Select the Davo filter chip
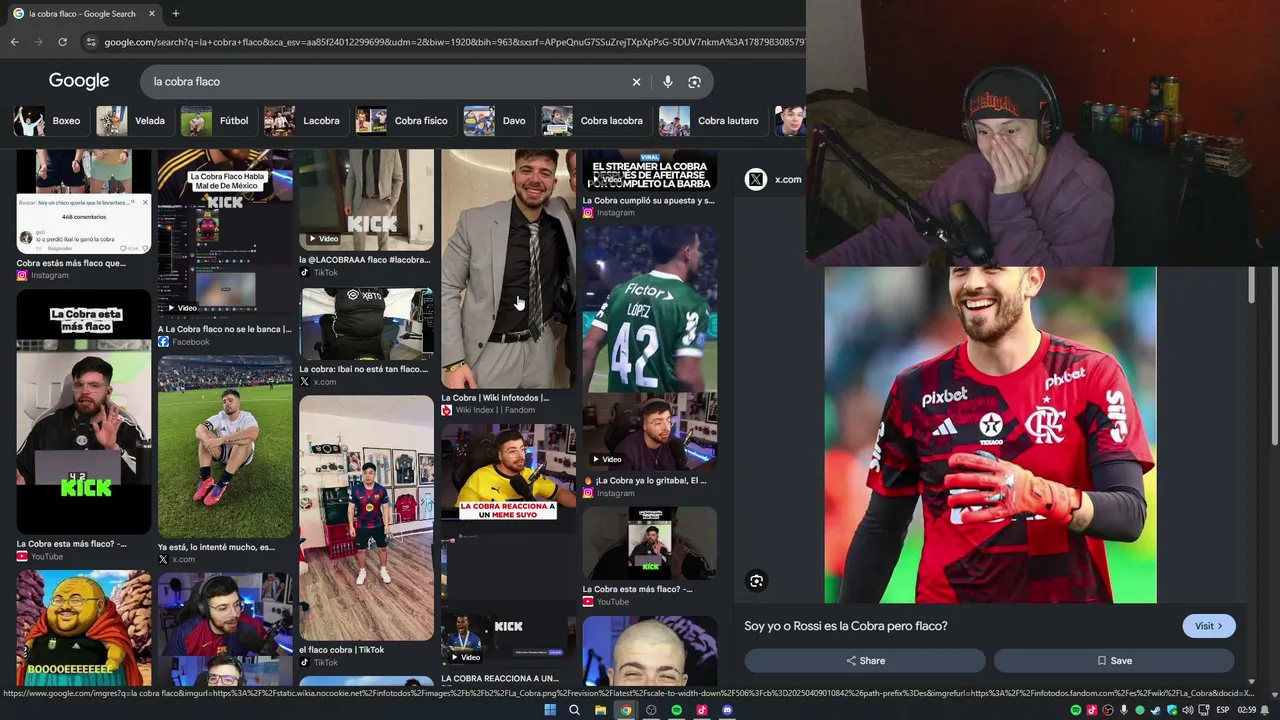 coord(497,121)
